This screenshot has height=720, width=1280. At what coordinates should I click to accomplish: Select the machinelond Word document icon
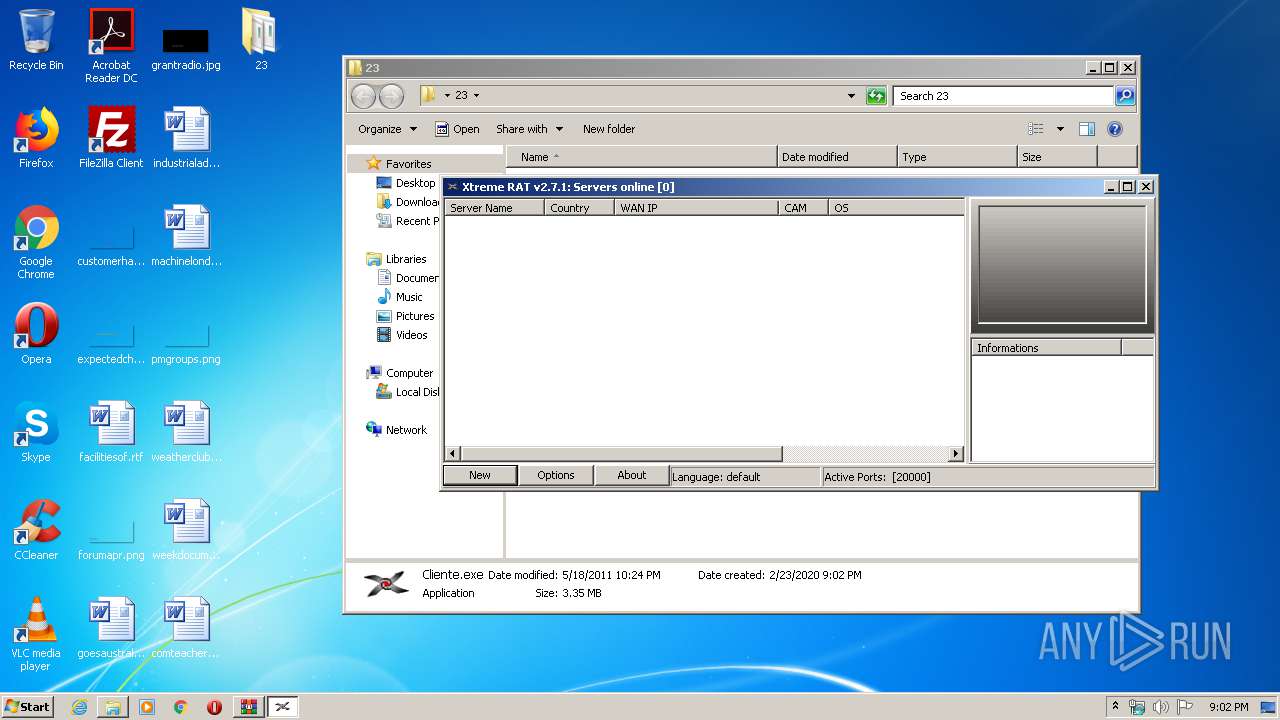coord(186,236)
